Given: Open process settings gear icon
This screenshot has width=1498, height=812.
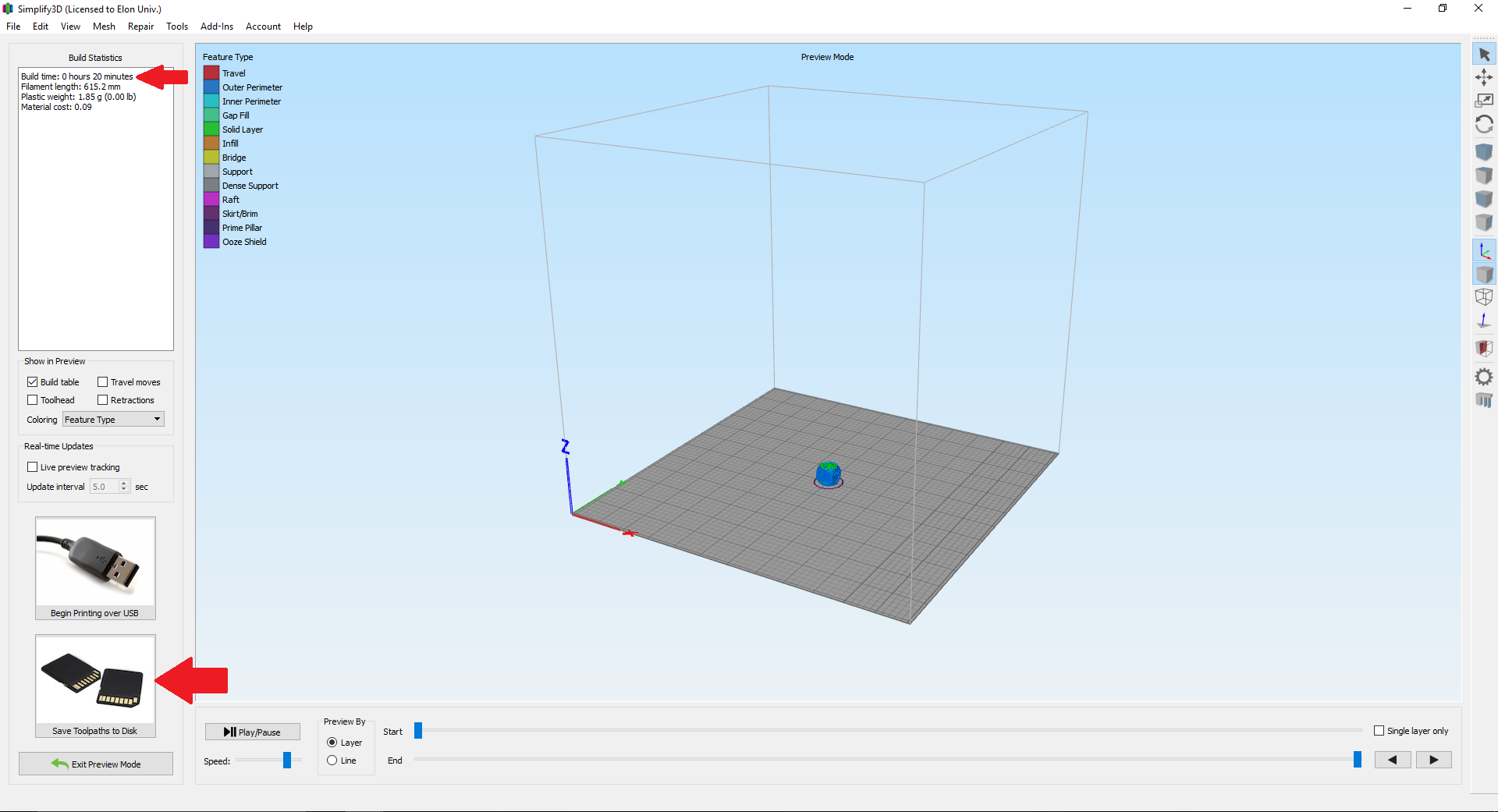Looking at the screenshot, I should click(x=1484, y=377).
